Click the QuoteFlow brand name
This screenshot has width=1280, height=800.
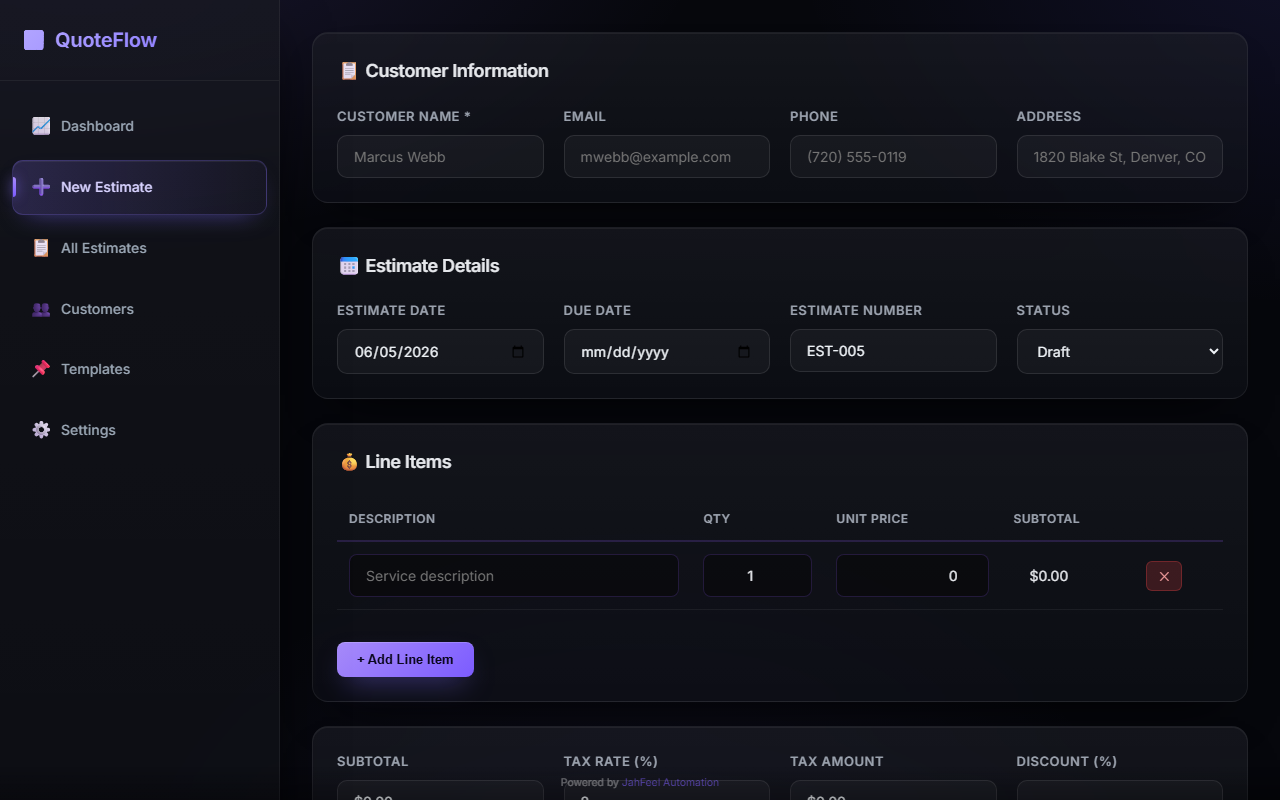(106, 40)
